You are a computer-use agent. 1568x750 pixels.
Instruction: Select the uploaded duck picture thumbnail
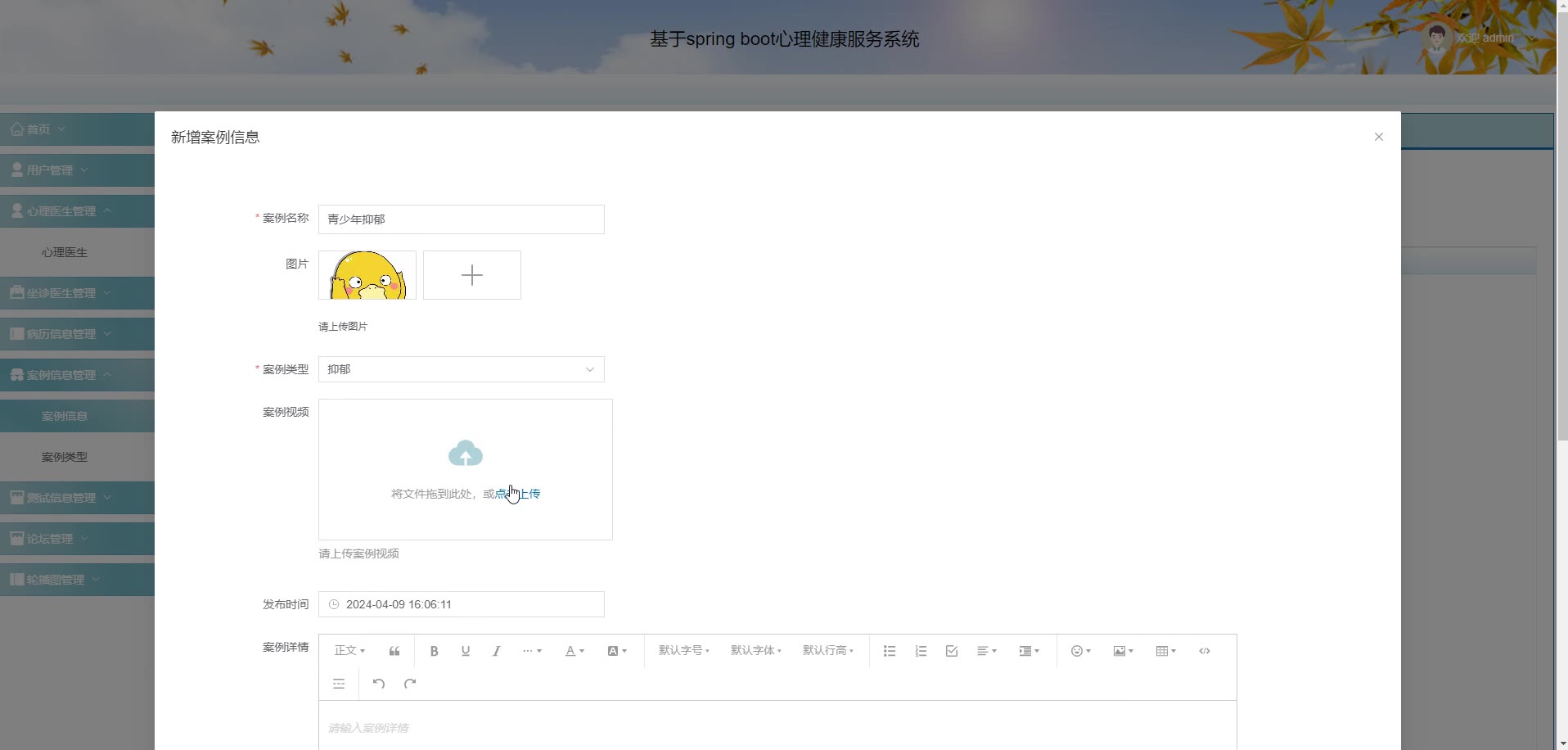(x=367, y=275)
